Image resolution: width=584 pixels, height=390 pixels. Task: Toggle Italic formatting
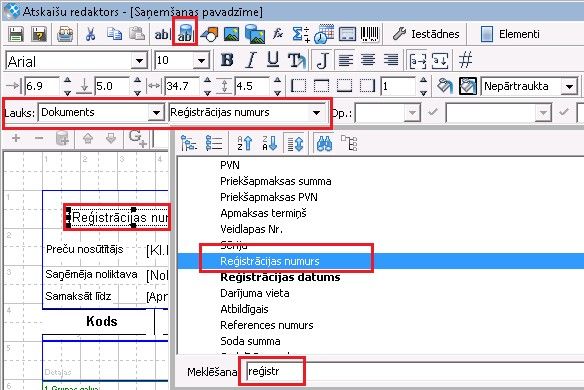coord(251,60)
